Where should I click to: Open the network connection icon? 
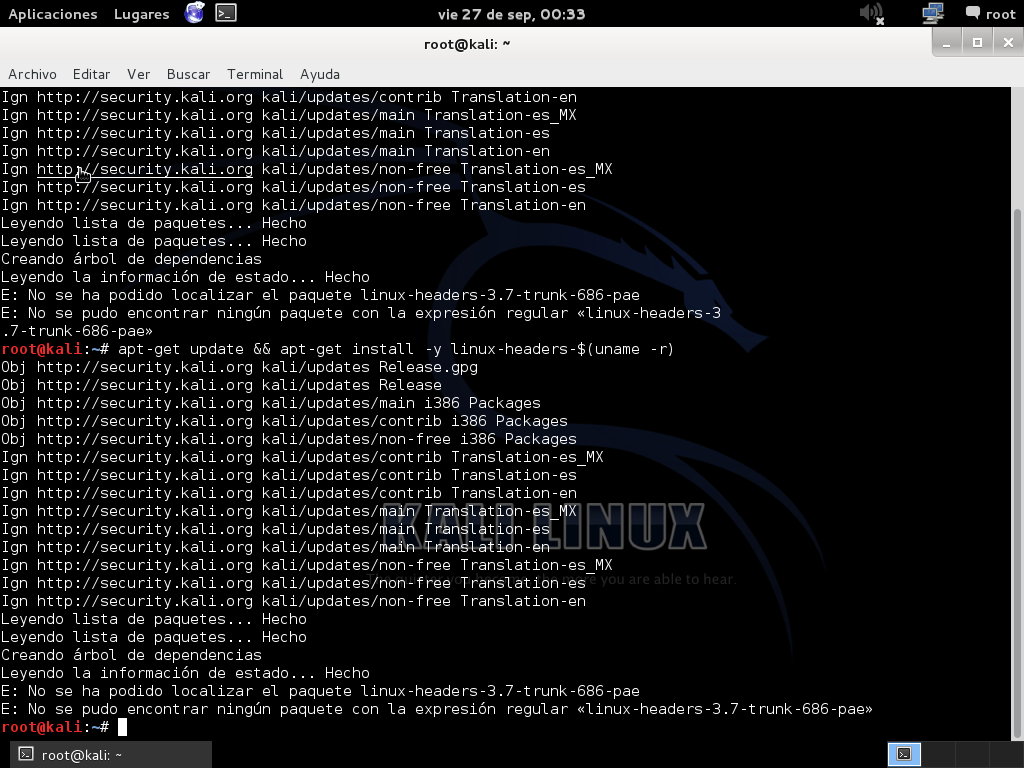click(x=933, y=14)
